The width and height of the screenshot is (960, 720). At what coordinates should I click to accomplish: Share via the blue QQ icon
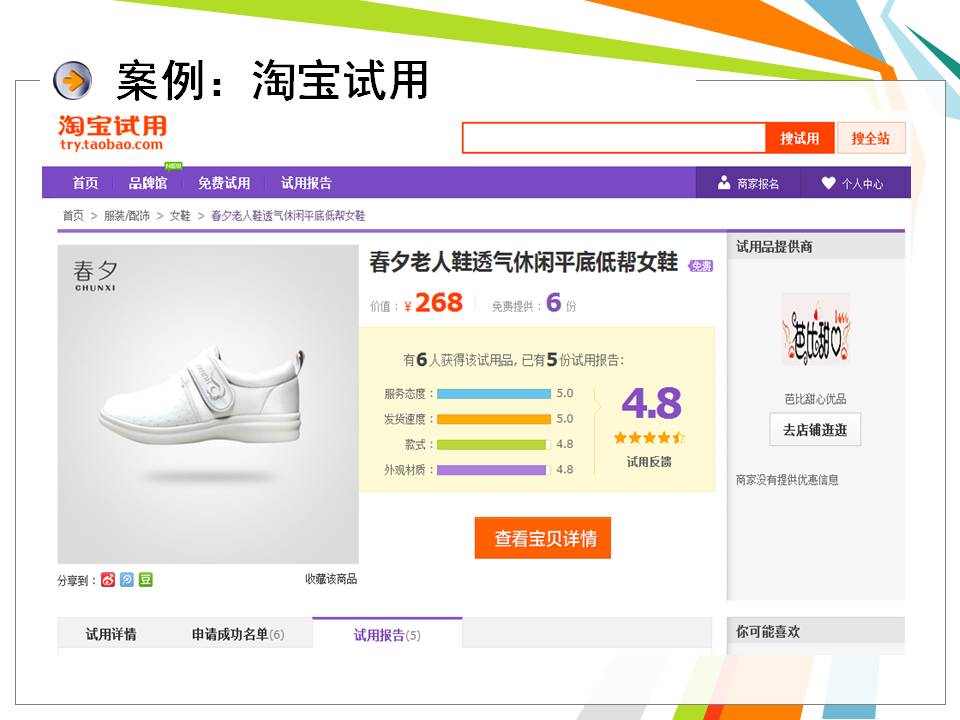point(127,579)
